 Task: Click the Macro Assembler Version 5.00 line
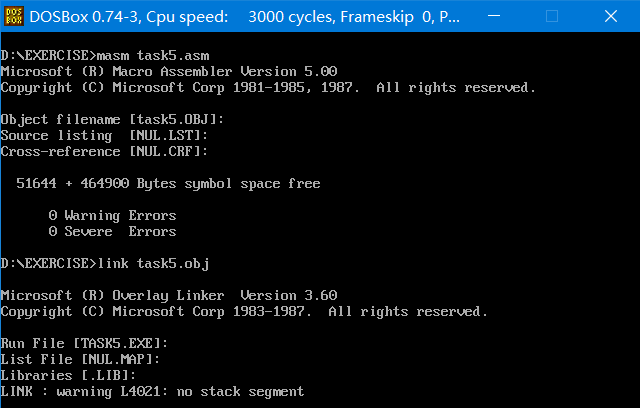(169, 71)
